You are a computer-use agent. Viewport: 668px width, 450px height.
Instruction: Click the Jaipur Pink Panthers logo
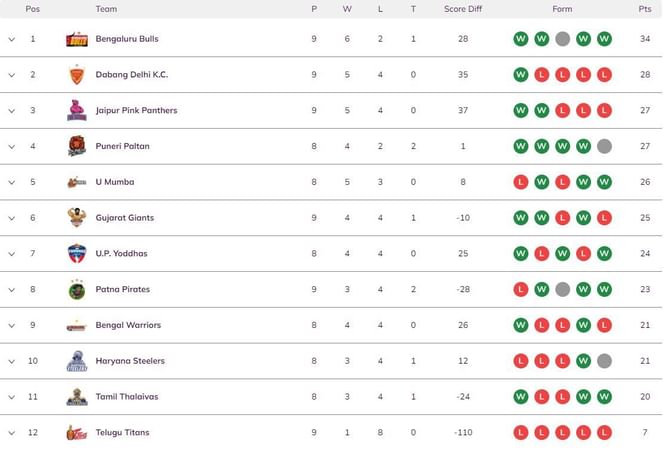click(77, 111)
